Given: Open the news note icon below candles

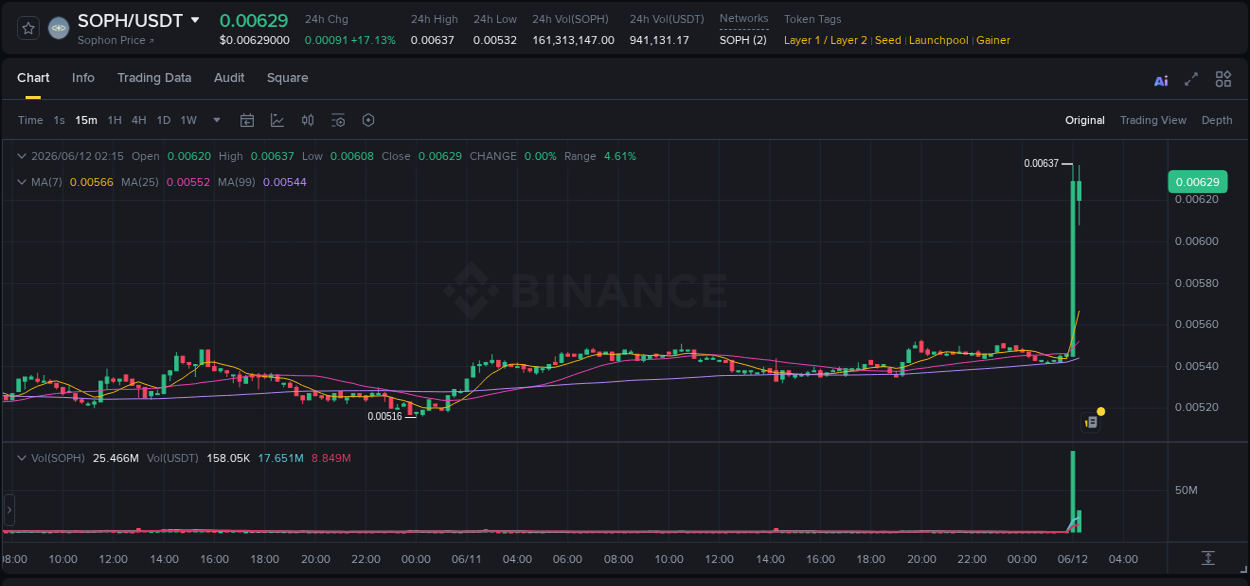Looking at the screenshot, I should point(1091,423).
